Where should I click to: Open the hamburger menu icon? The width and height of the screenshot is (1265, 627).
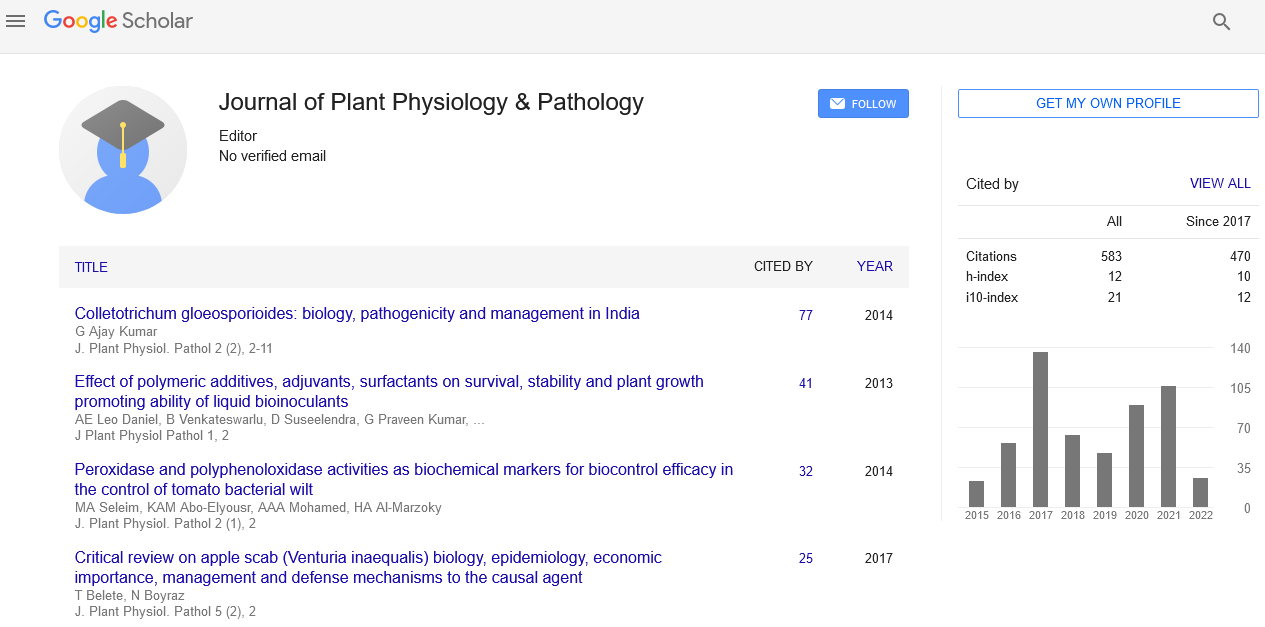15,21
